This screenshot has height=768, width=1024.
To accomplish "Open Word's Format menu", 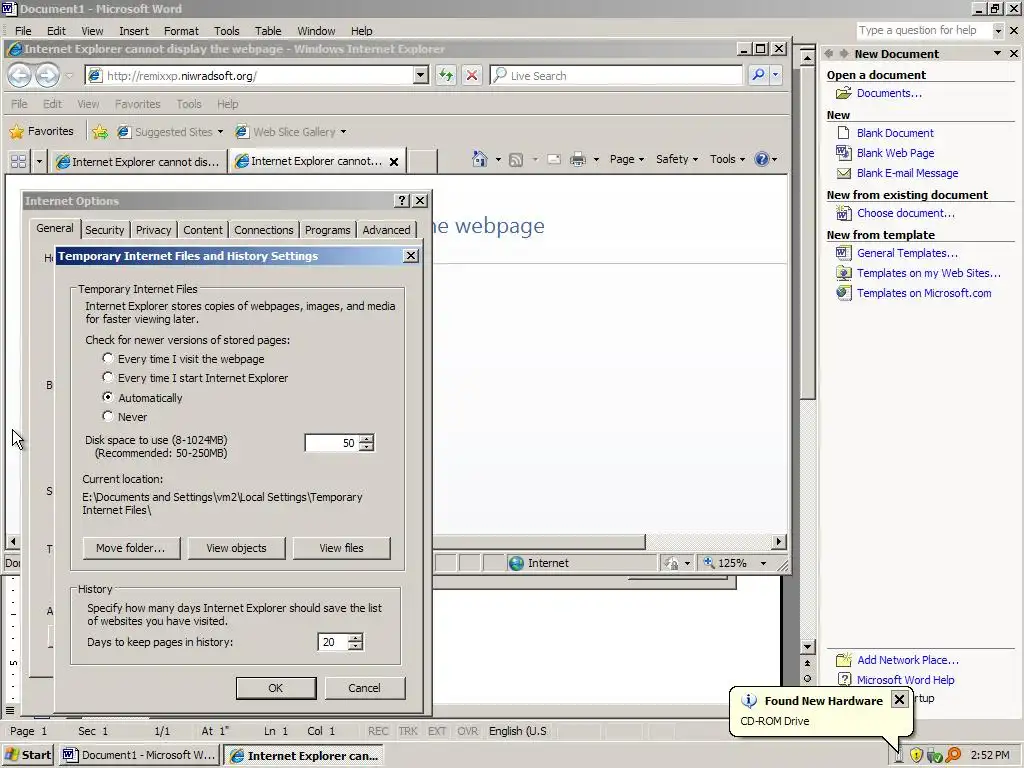I will [x=181, y=31].
